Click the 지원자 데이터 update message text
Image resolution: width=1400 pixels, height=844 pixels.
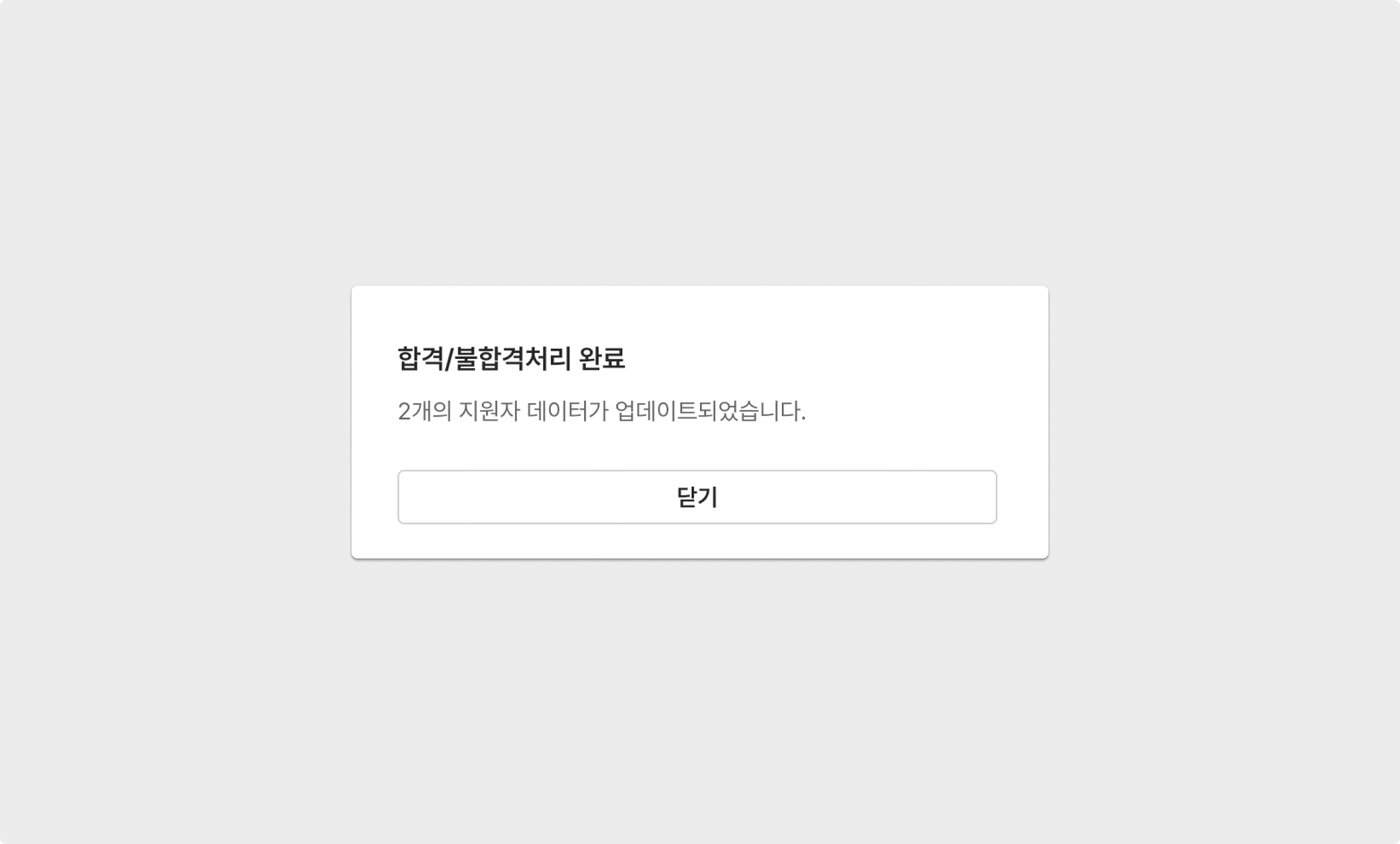click(x=602, y=411)
